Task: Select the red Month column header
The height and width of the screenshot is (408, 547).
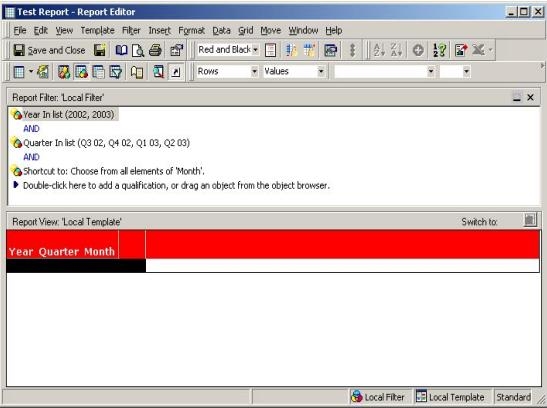Action: pos(99,251)
